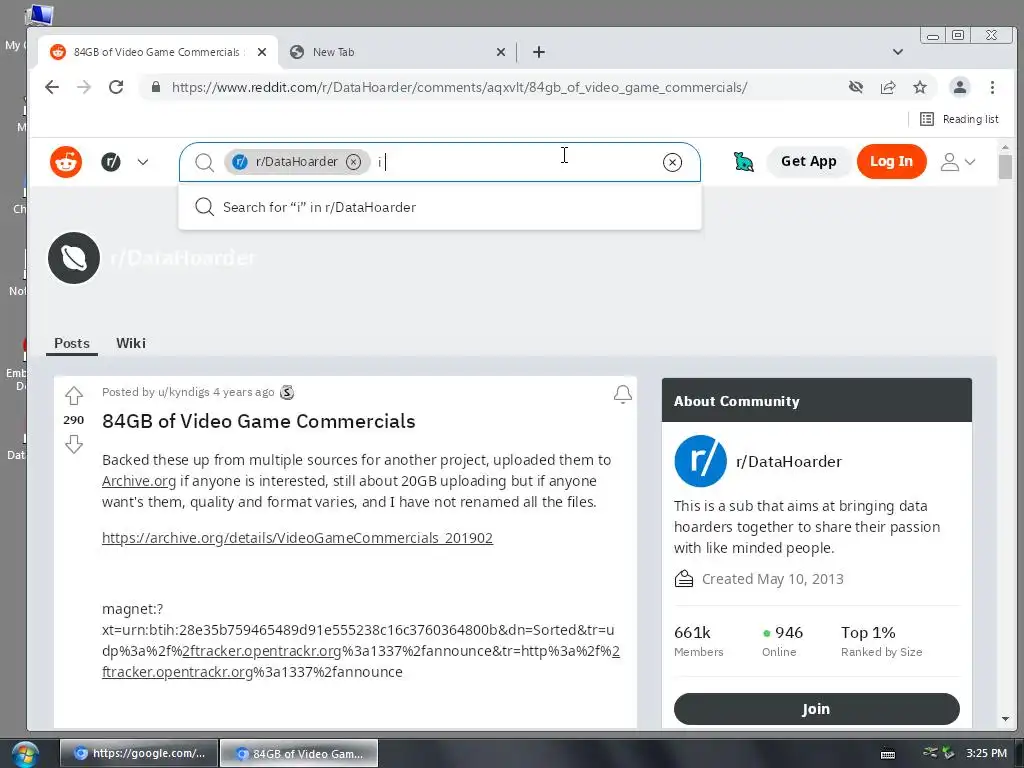Open the Reading list

click(x=959, y=119)
